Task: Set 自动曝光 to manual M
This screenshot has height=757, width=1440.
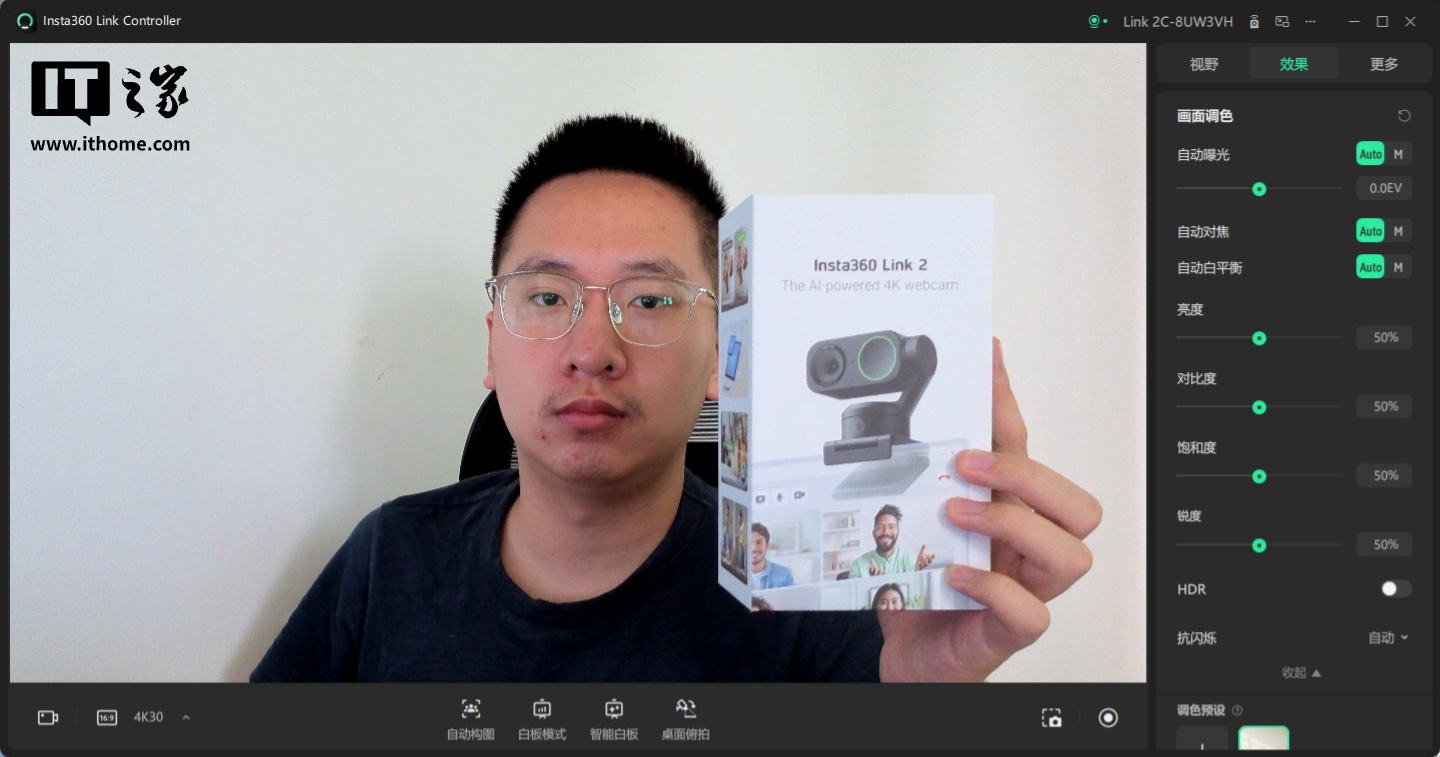Action: point(1398,154)
